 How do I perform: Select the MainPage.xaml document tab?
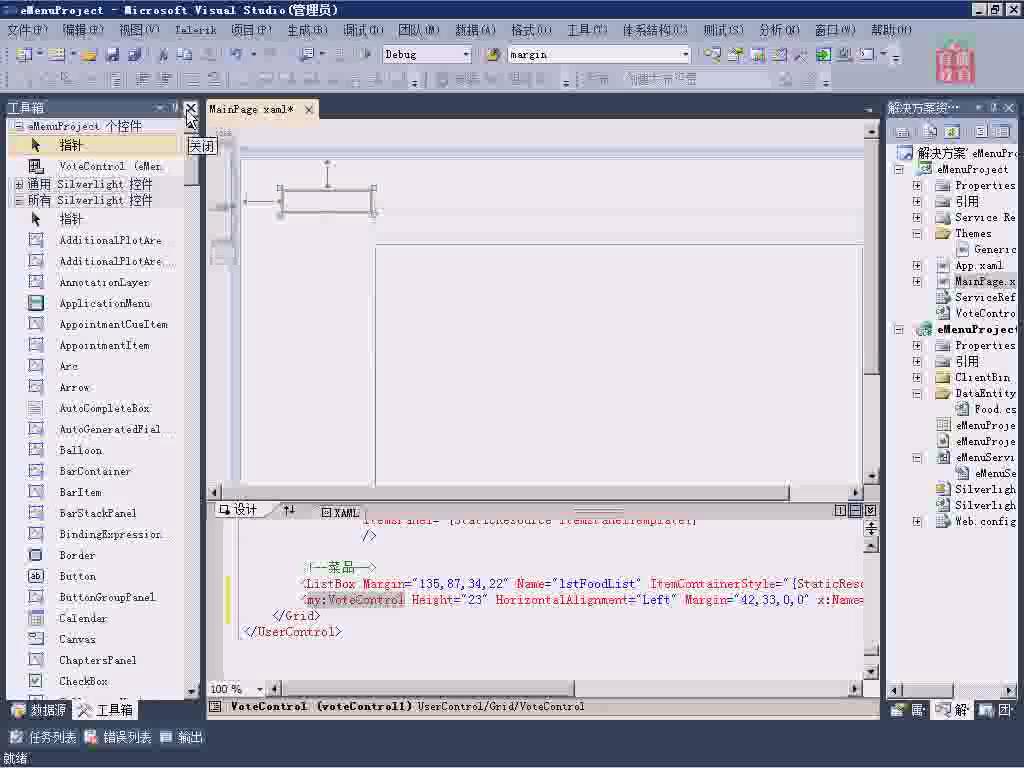point(252,110)
